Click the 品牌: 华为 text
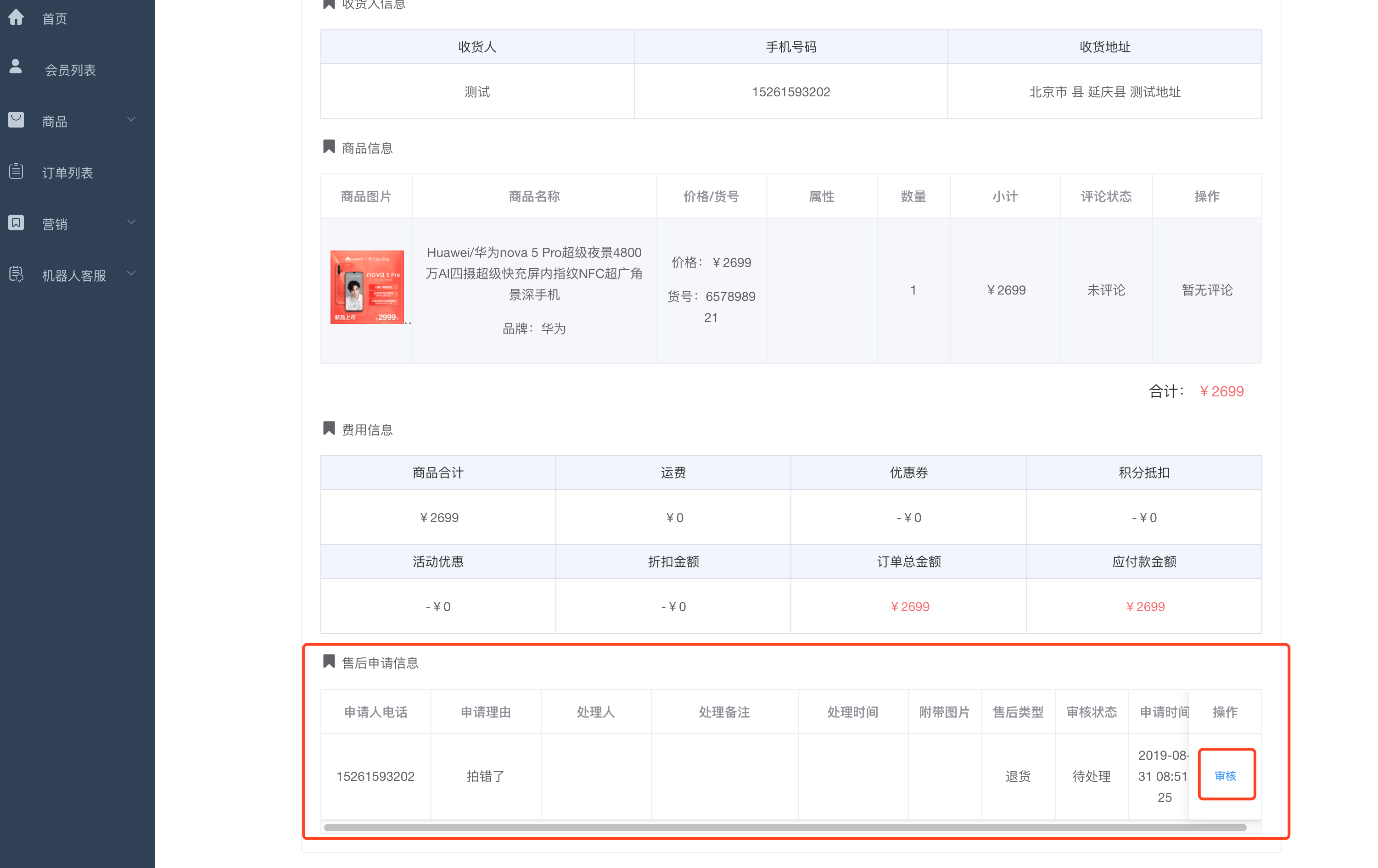 coord(534,329)
